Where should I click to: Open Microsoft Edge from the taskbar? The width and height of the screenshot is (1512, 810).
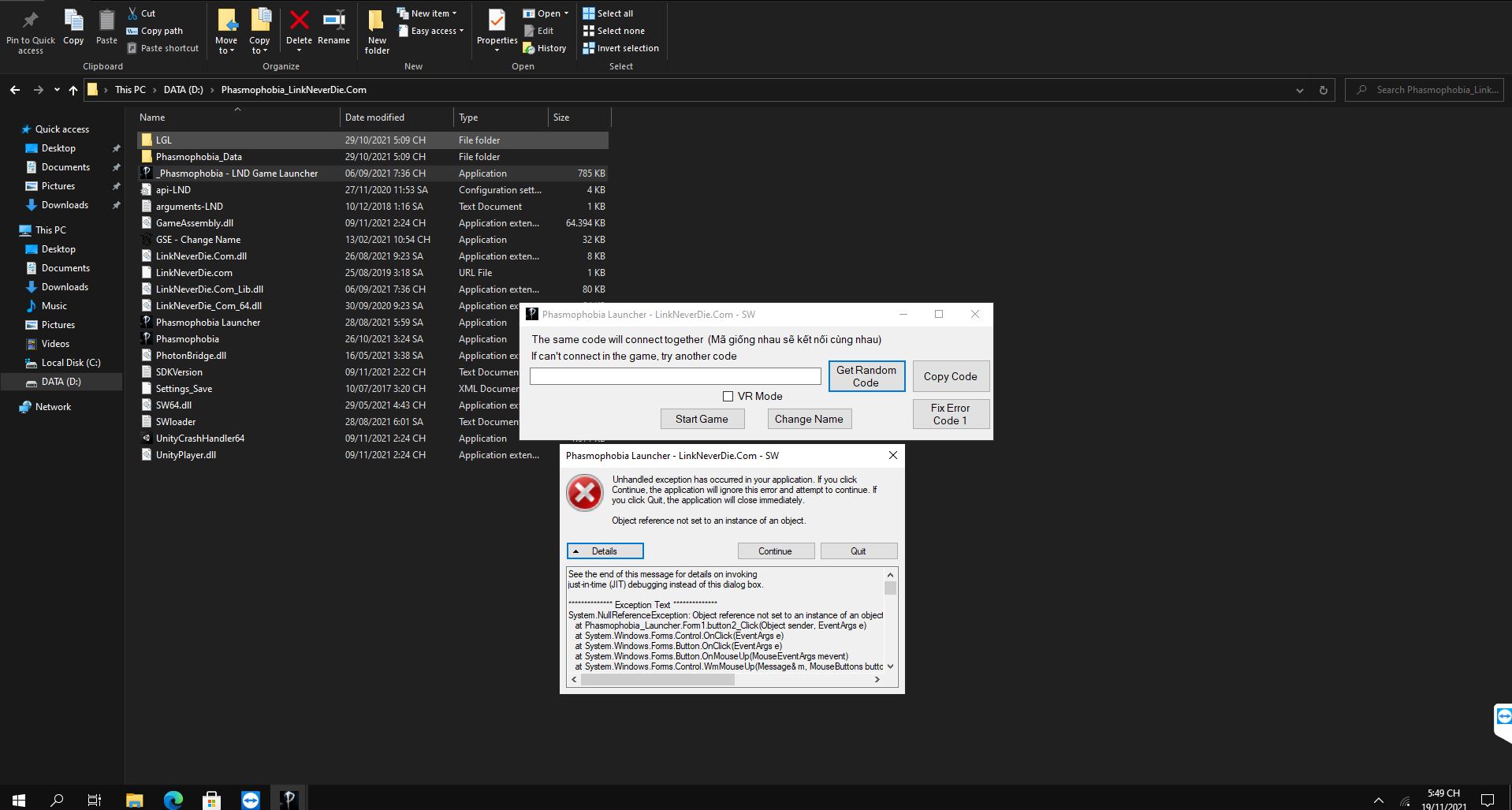coord(173,800)
